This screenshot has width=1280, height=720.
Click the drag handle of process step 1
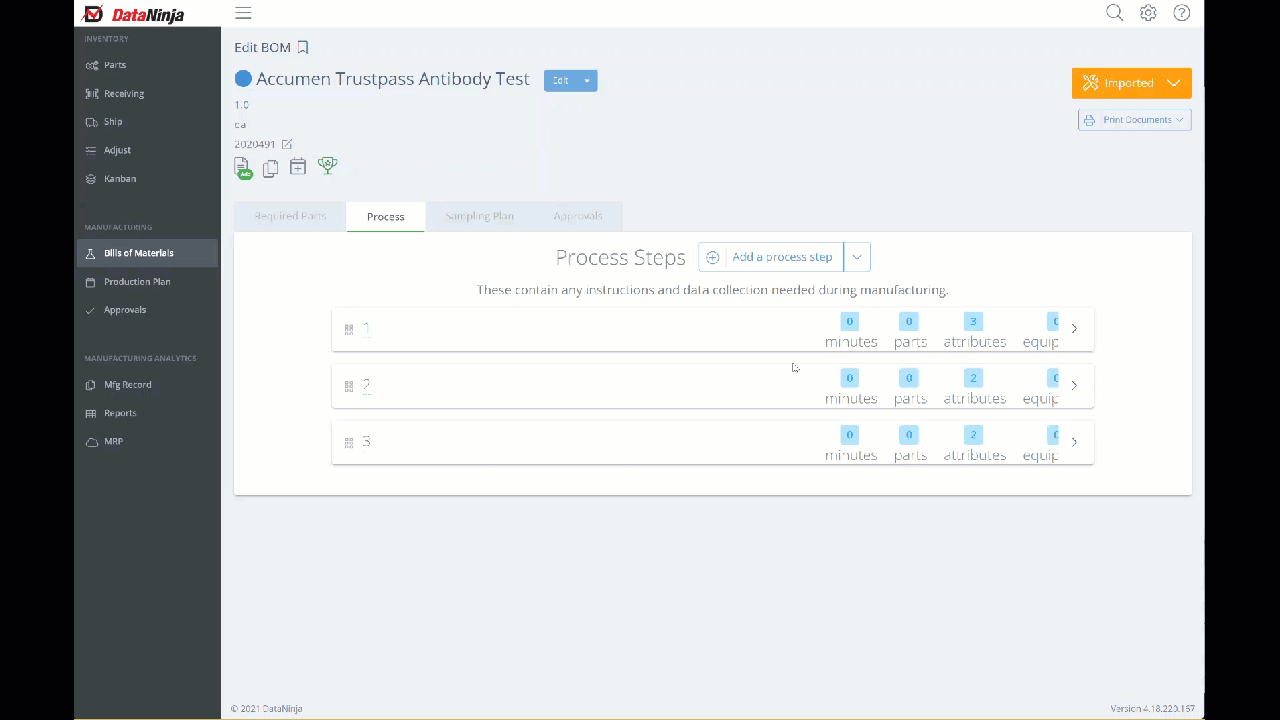point(349,329)
